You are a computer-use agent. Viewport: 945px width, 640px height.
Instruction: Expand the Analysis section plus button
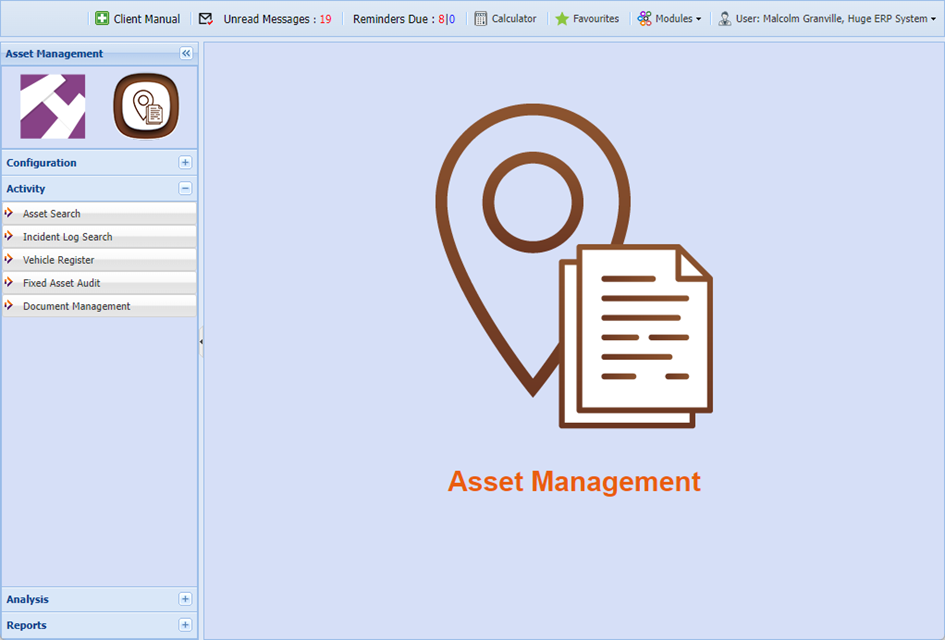pyautogui.click(x=185, y=599)
